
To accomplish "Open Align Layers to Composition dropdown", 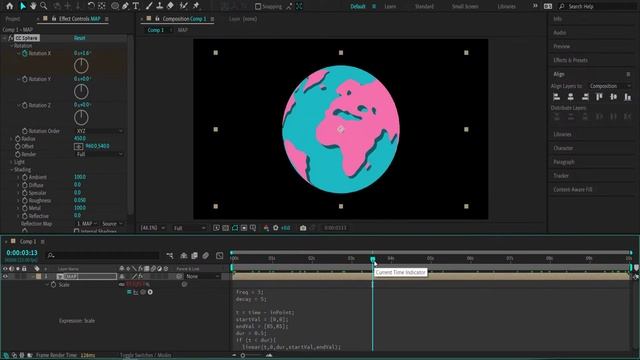I will tap(609, 86).
